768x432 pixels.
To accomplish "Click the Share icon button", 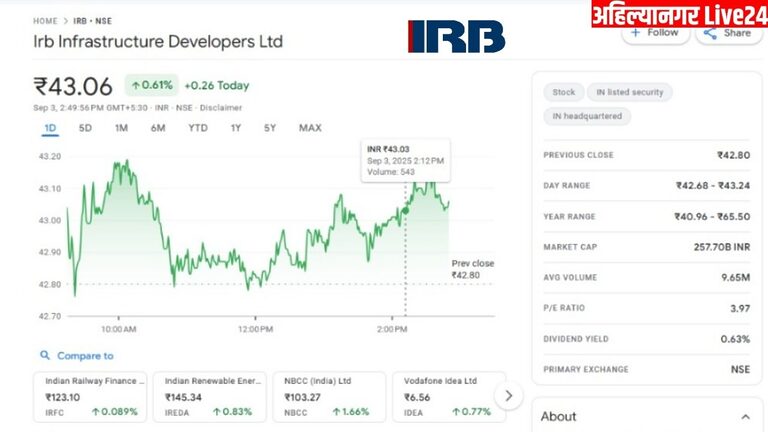I will point(727,33).
